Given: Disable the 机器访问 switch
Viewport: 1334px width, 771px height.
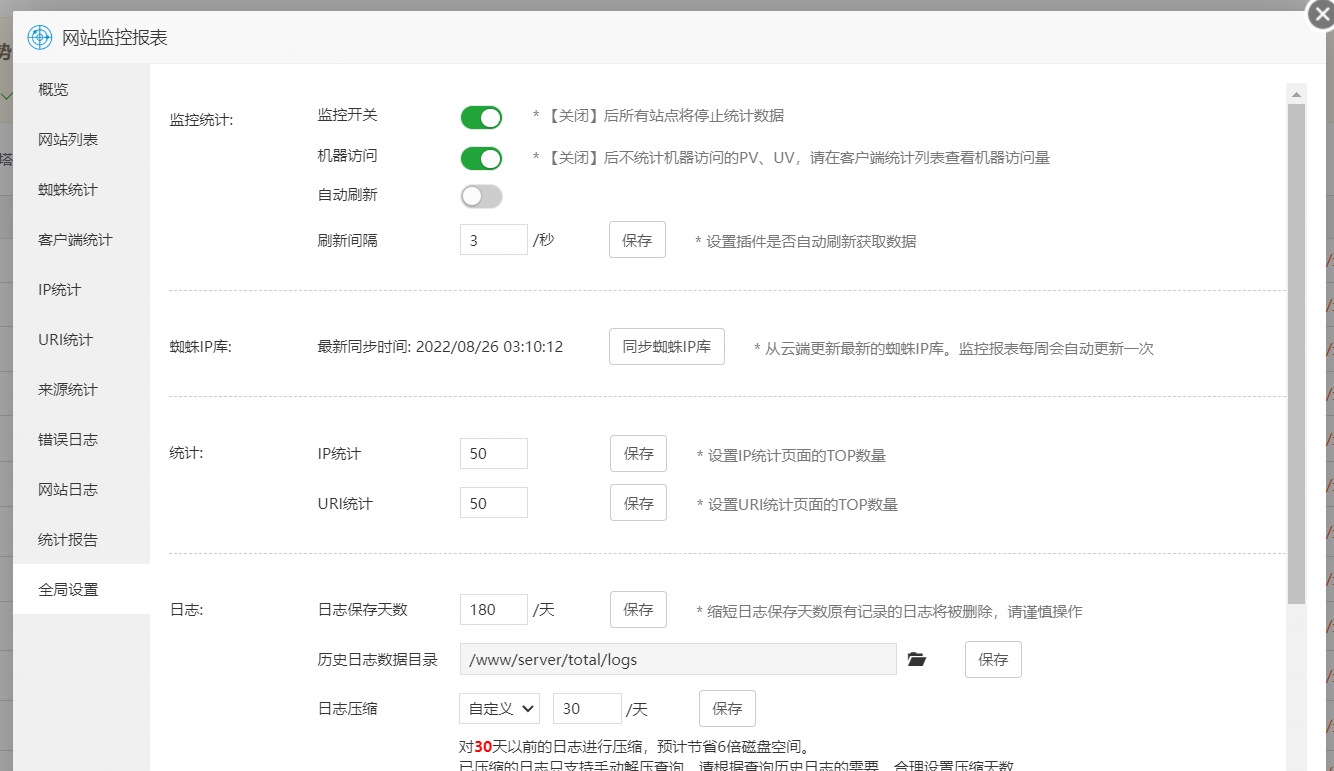Looking at the screenshot, I should point(481,158).
